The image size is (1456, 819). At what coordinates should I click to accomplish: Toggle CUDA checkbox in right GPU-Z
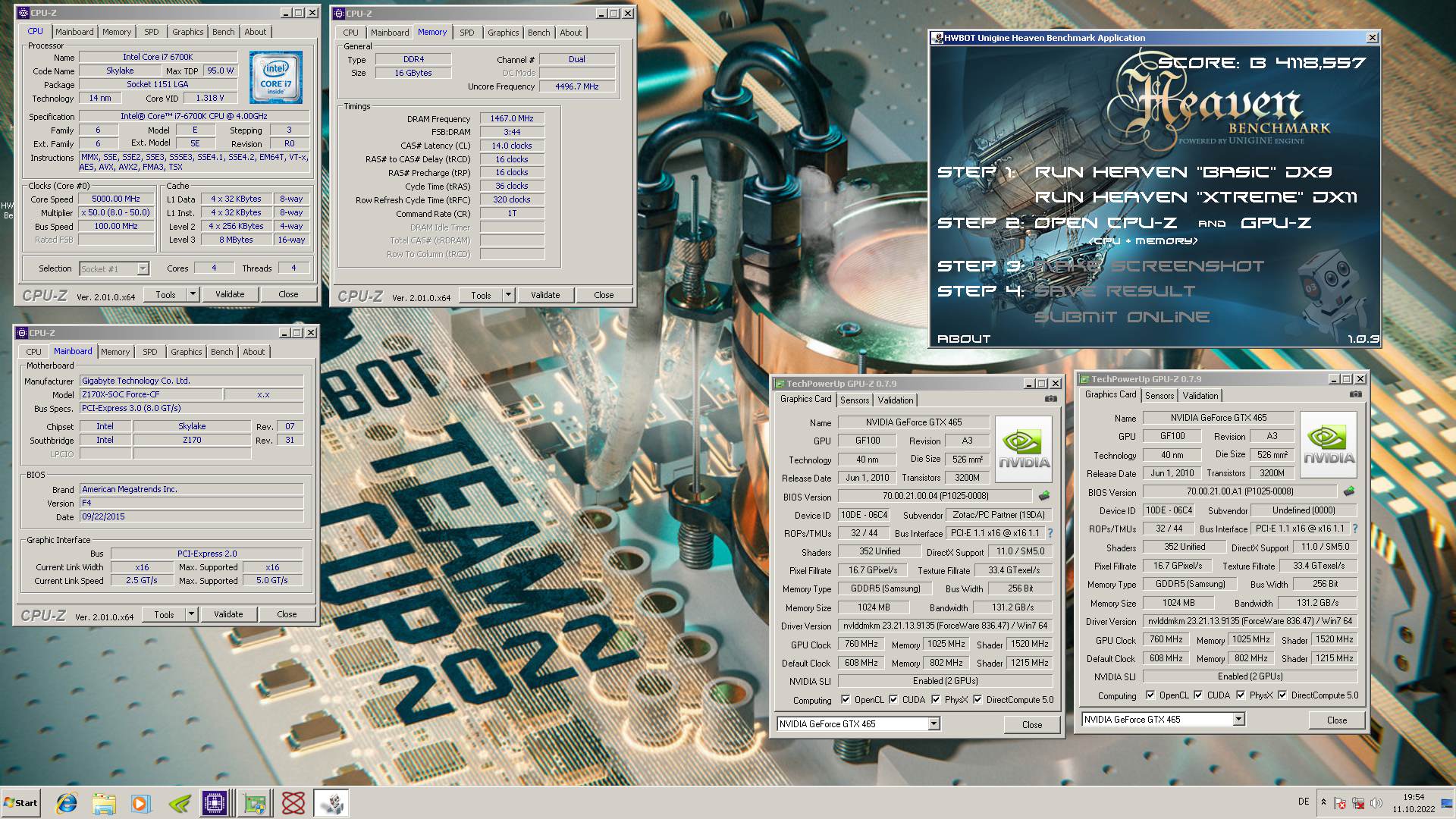(1198, 695)
